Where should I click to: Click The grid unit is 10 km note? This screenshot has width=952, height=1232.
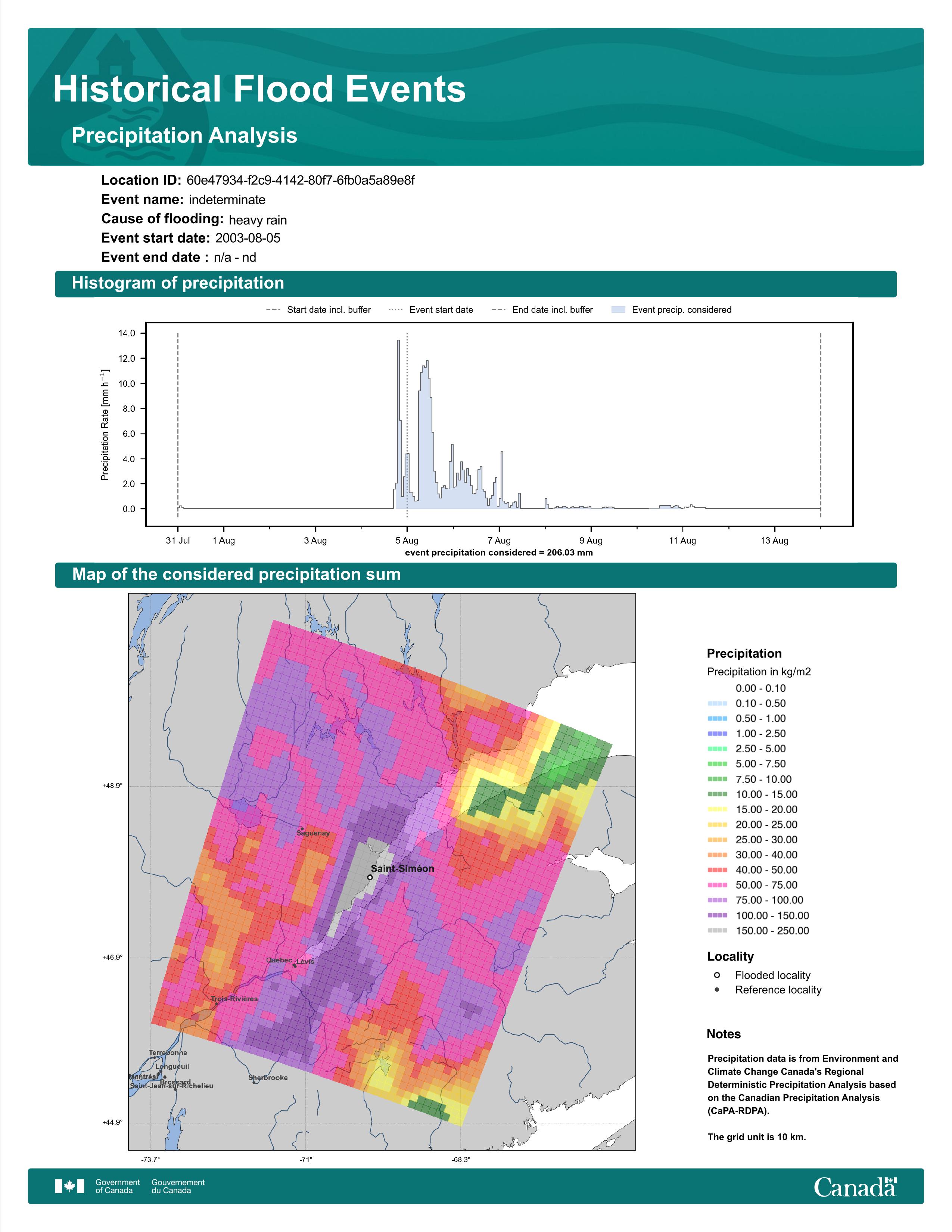pyautogui.click(x=757, y=1137)
